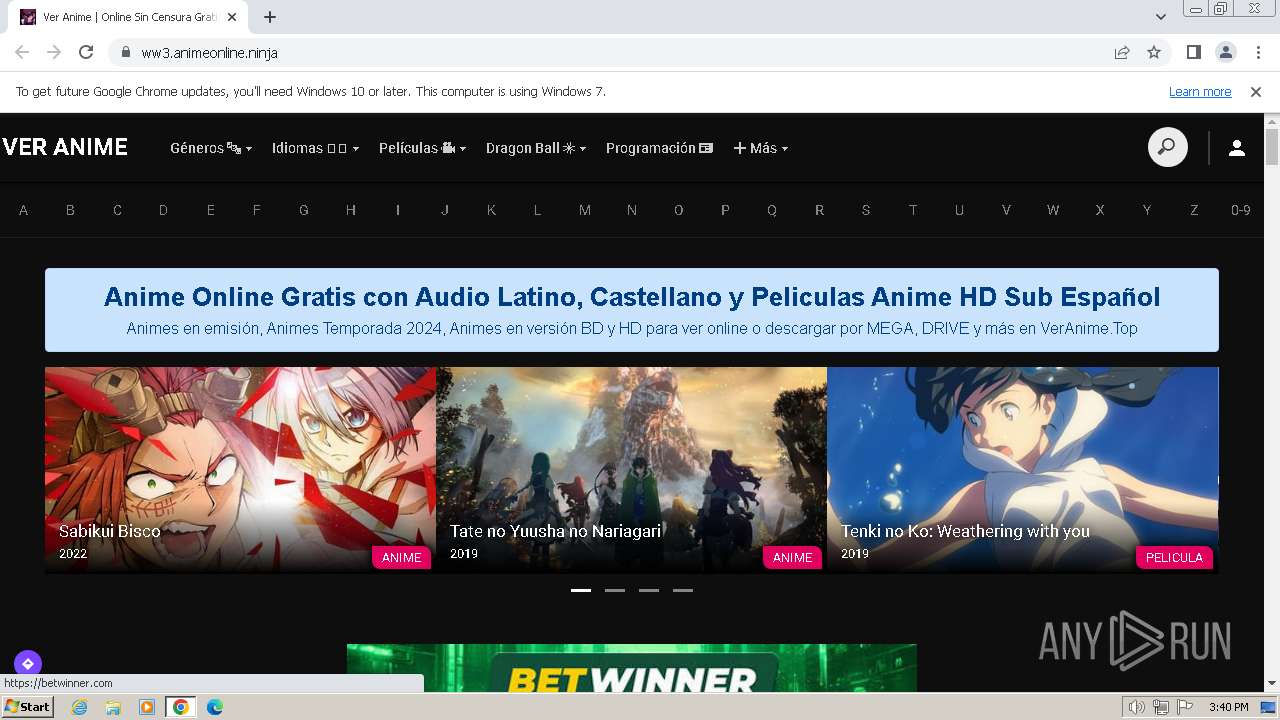Filter anime list by letter K
1280x720 pixels.
coord(491,210)
